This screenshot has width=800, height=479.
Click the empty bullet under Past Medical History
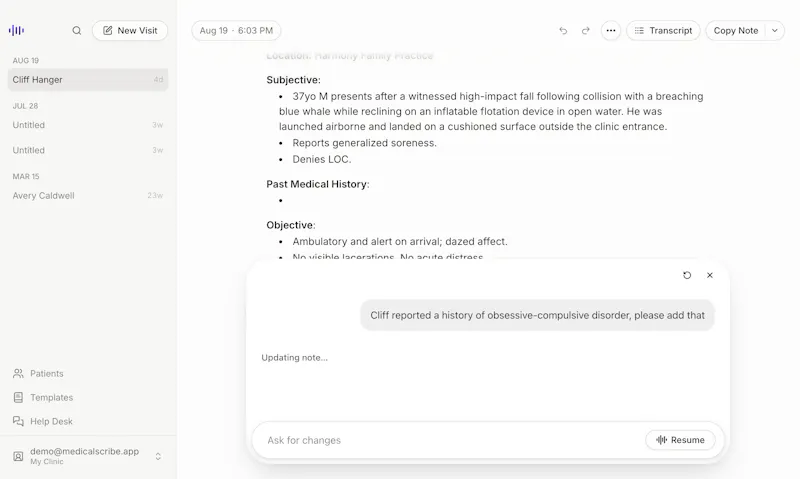(x=281, y=200)
